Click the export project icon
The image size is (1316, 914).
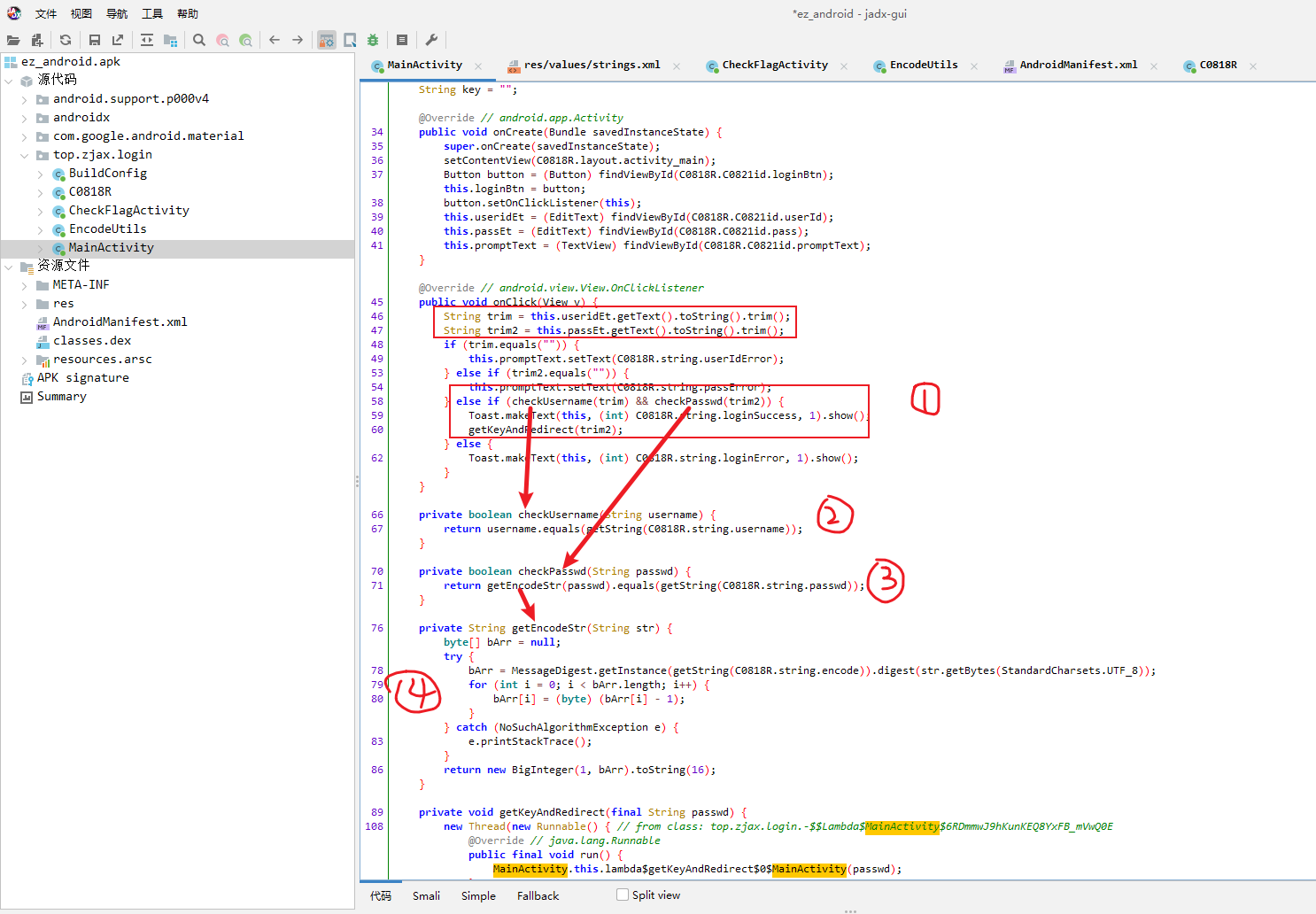(x=118, y=40)
